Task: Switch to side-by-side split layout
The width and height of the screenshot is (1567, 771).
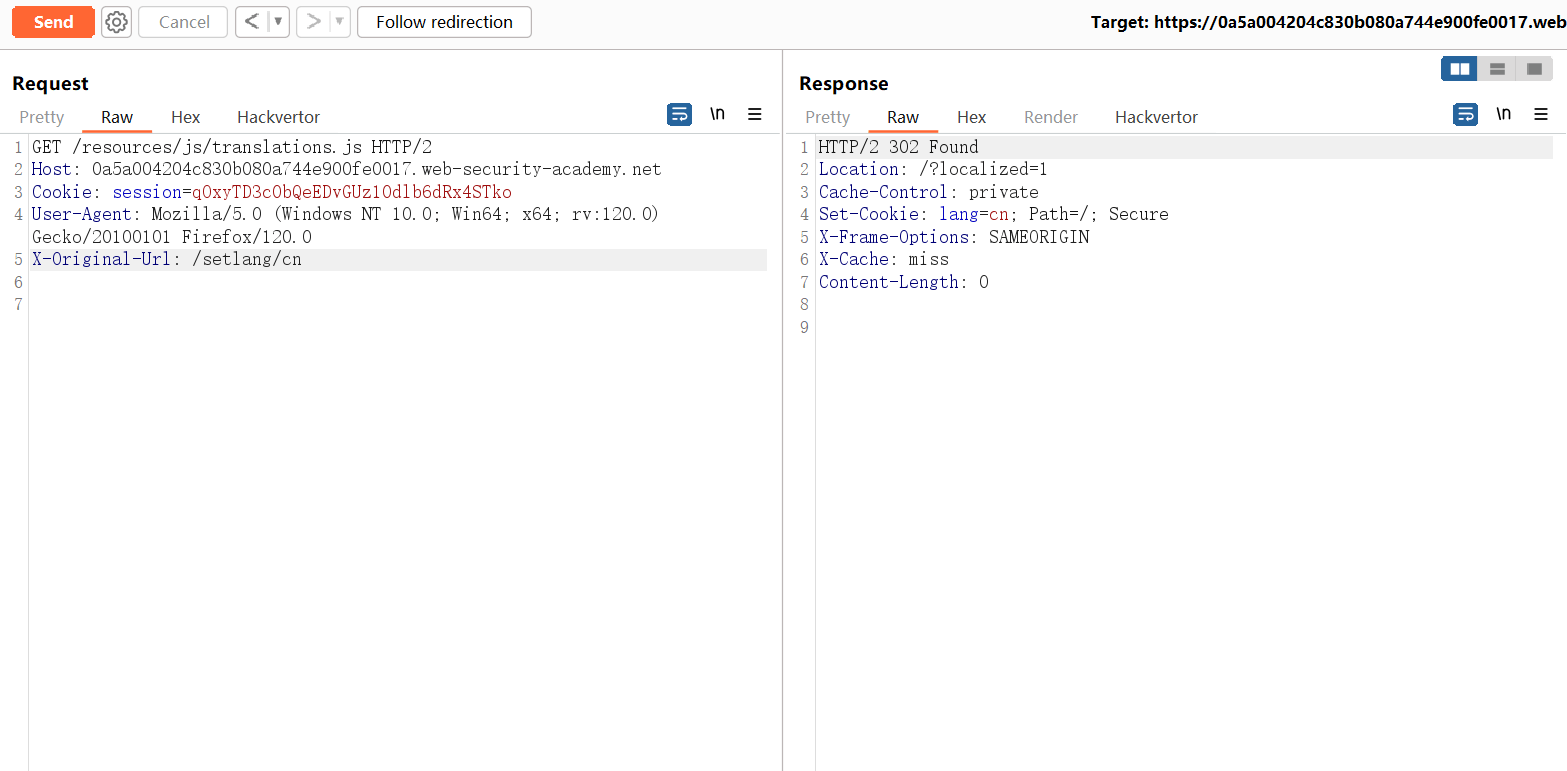Action: tap(1460, 69)
